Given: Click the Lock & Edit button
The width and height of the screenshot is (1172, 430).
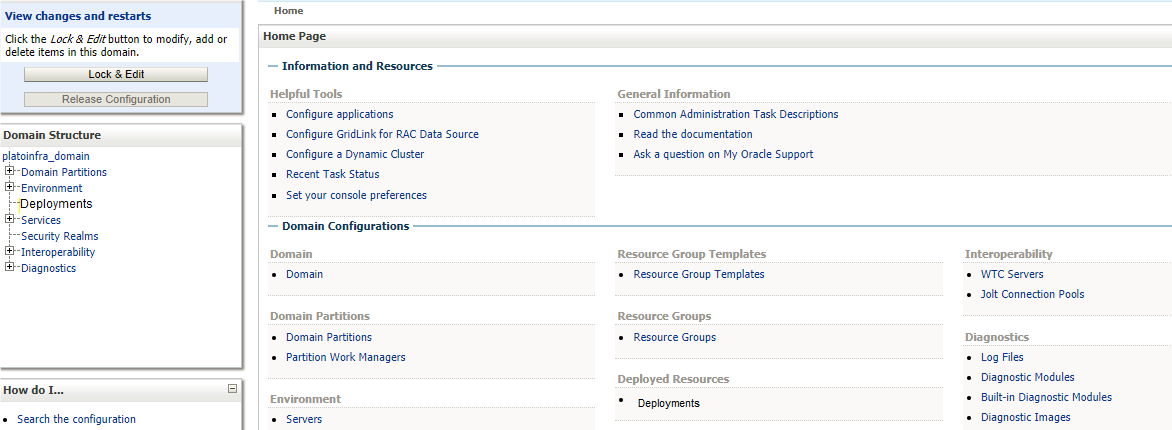Looking at the screenshot, I should [115, 75].
